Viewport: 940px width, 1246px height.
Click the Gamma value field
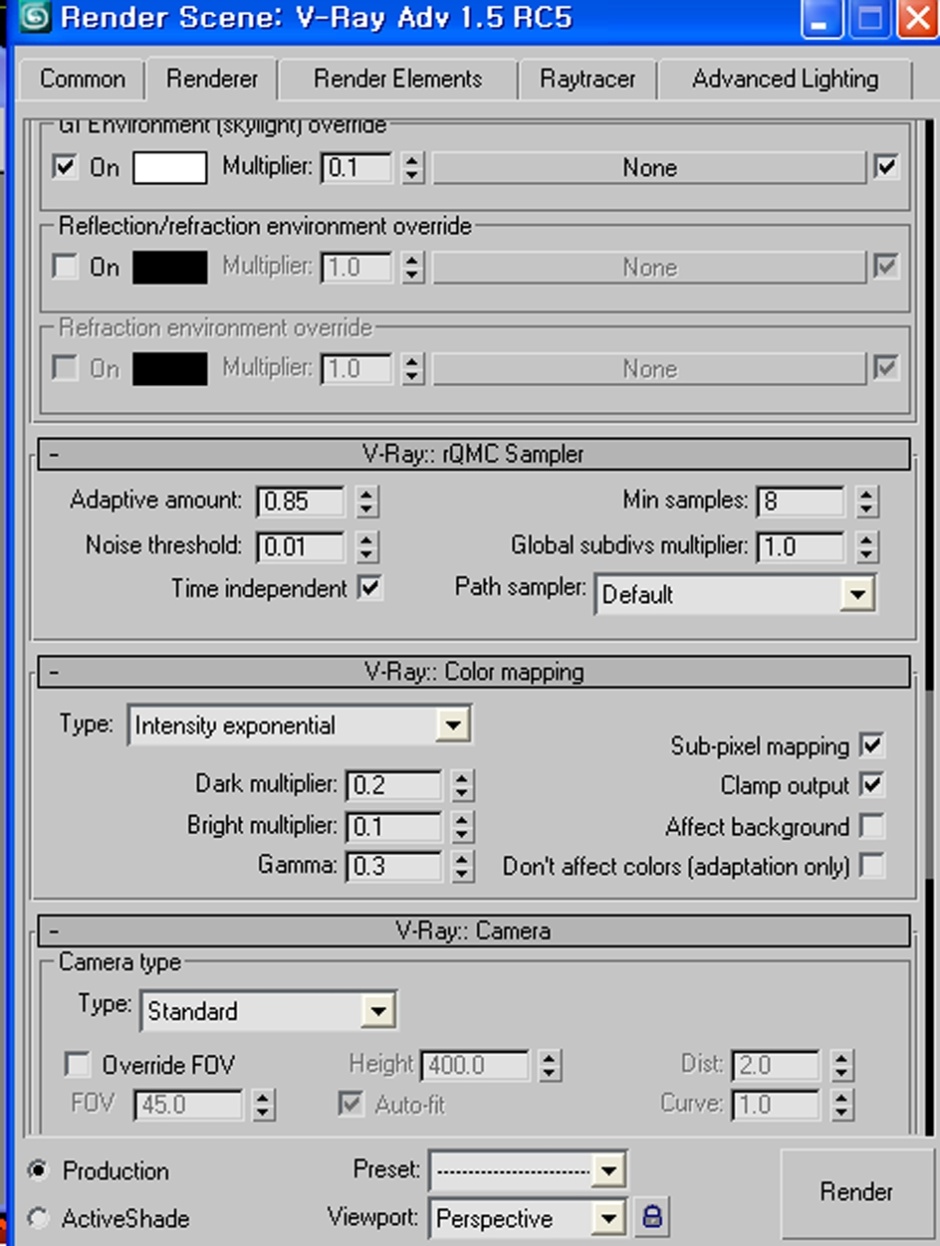(394, 866)
